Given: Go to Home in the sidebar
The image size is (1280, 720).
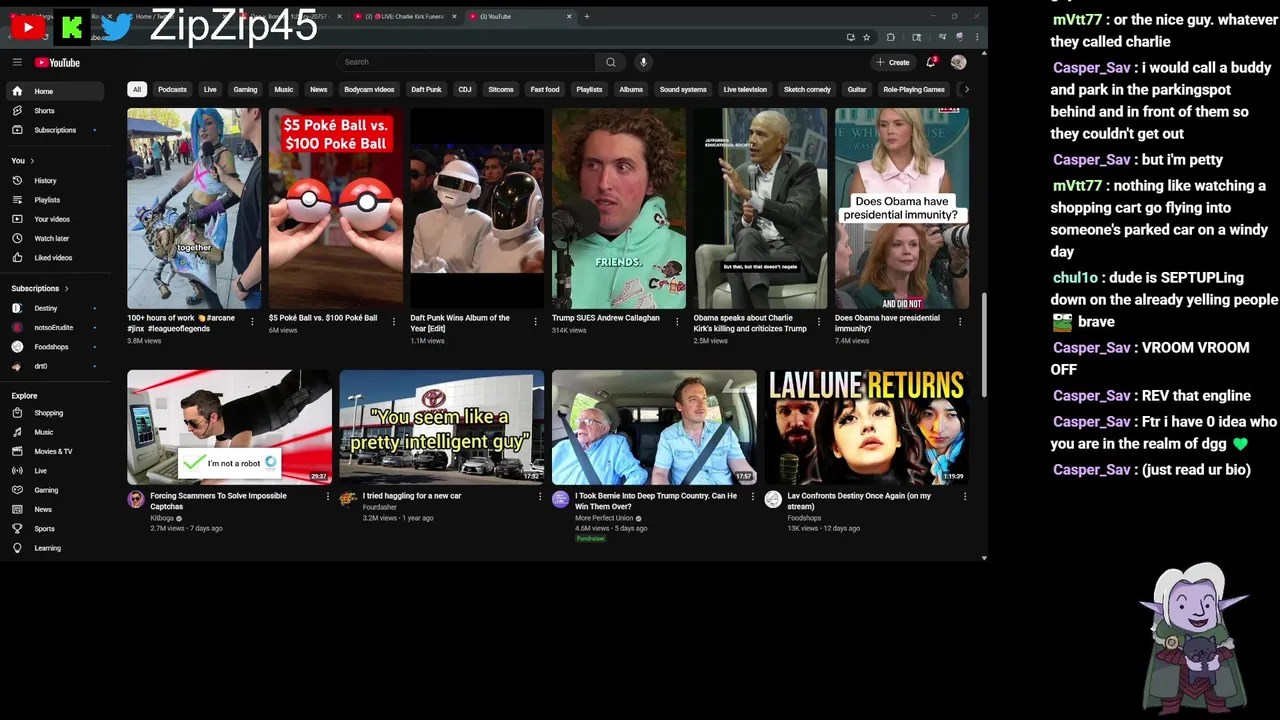Looking at the screenshot, I should (x=56, y=91).
